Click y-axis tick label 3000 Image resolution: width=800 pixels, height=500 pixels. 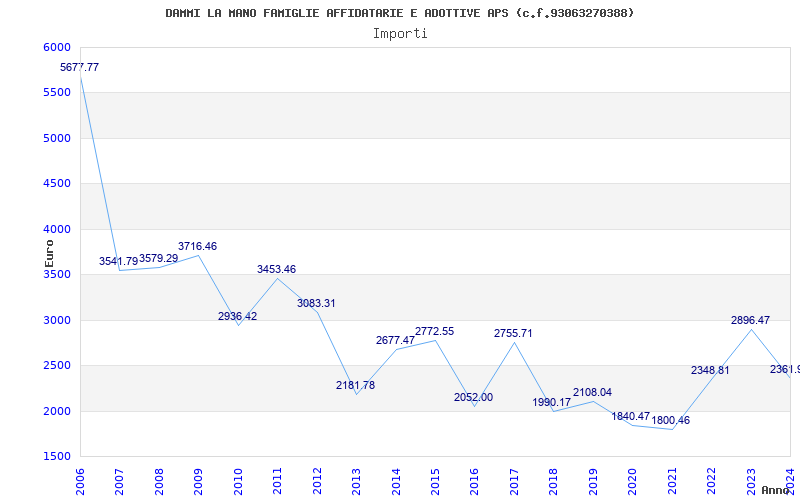[x=57, y=320]
